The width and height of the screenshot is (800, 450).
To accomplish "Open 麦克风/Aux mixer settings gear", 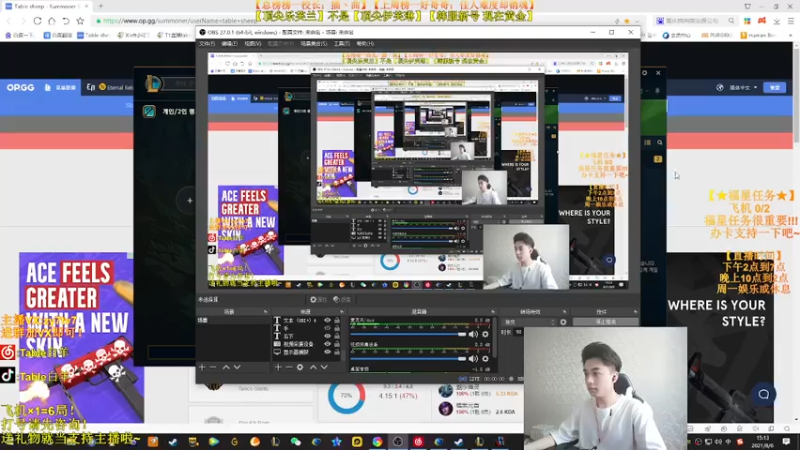I will (x=485, y=334).
